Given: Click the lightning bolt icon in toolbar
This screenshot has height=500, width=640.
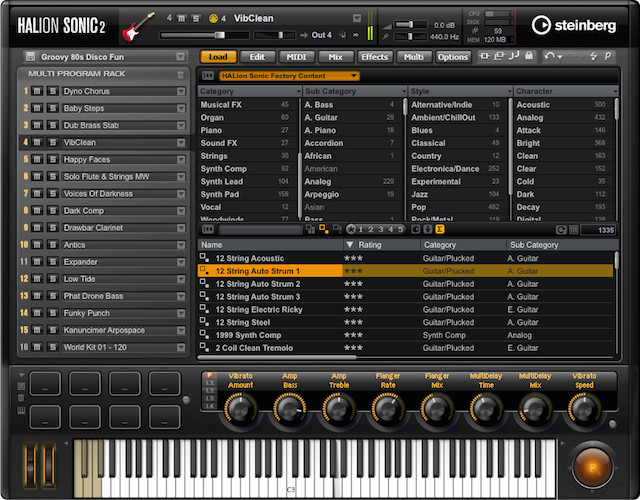Looking at the screenshot, I should (593, 56).
